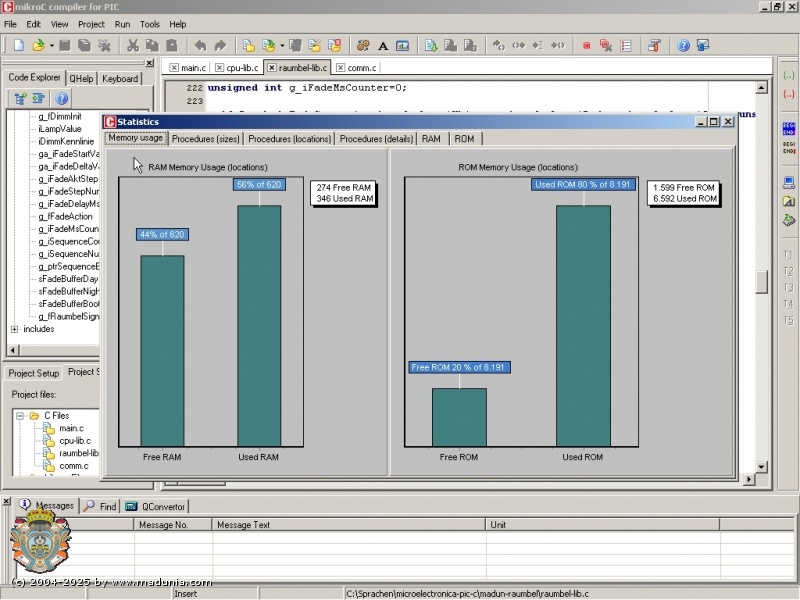800x600 pixels.
Task: Switch to the QConvertor tab in bottom panel
Action: [156, 507]
